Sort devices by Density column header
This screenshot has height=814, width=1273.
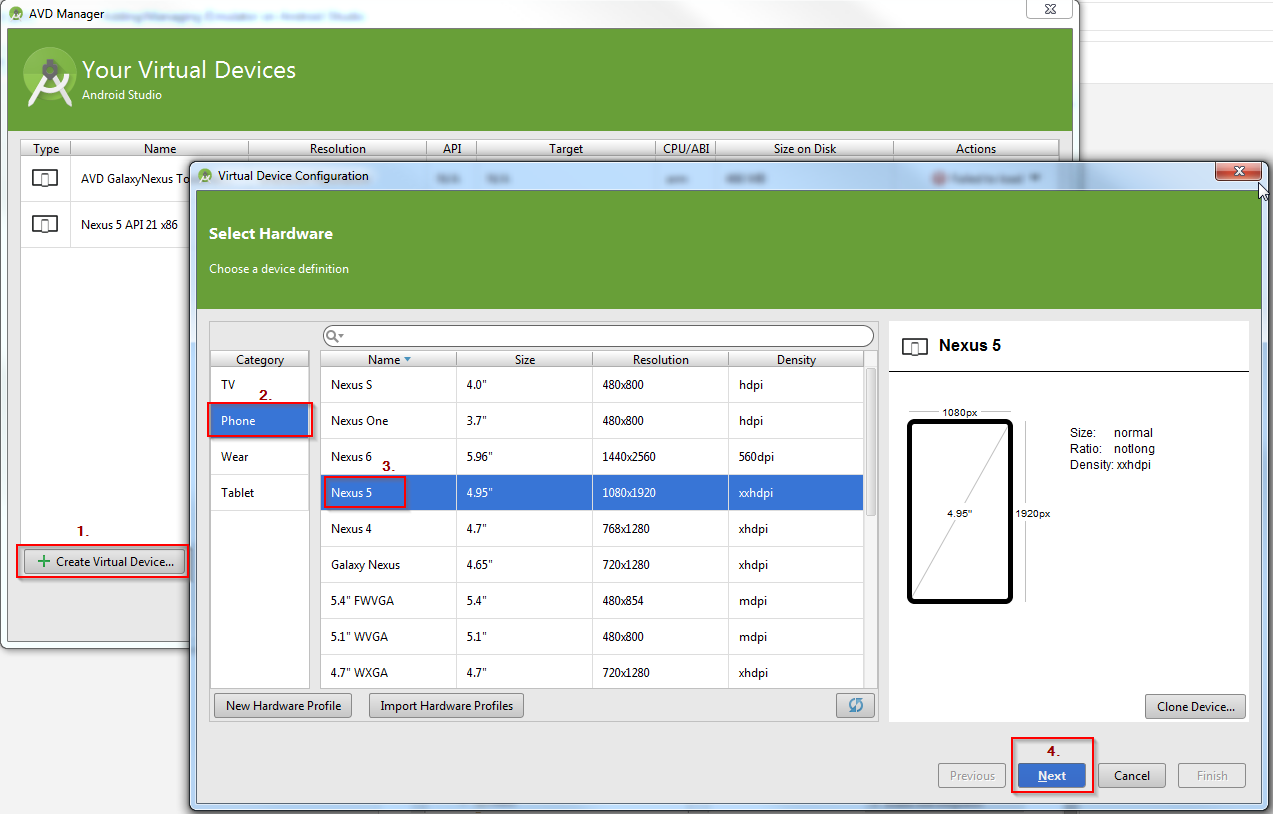pos(796,359)
